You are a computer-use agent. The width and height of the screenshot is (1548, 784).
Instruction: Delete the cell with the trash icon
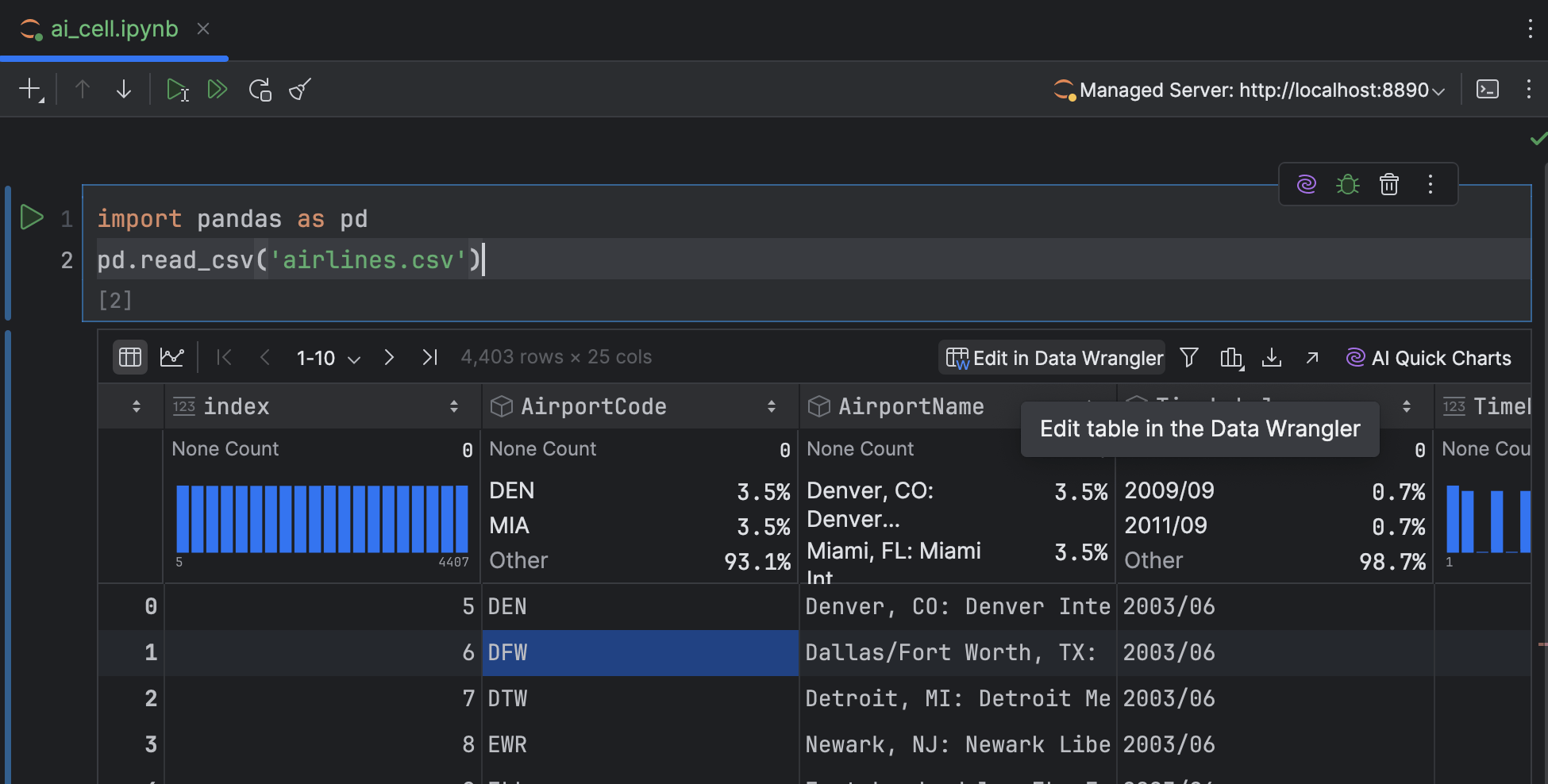[1388, 184]
